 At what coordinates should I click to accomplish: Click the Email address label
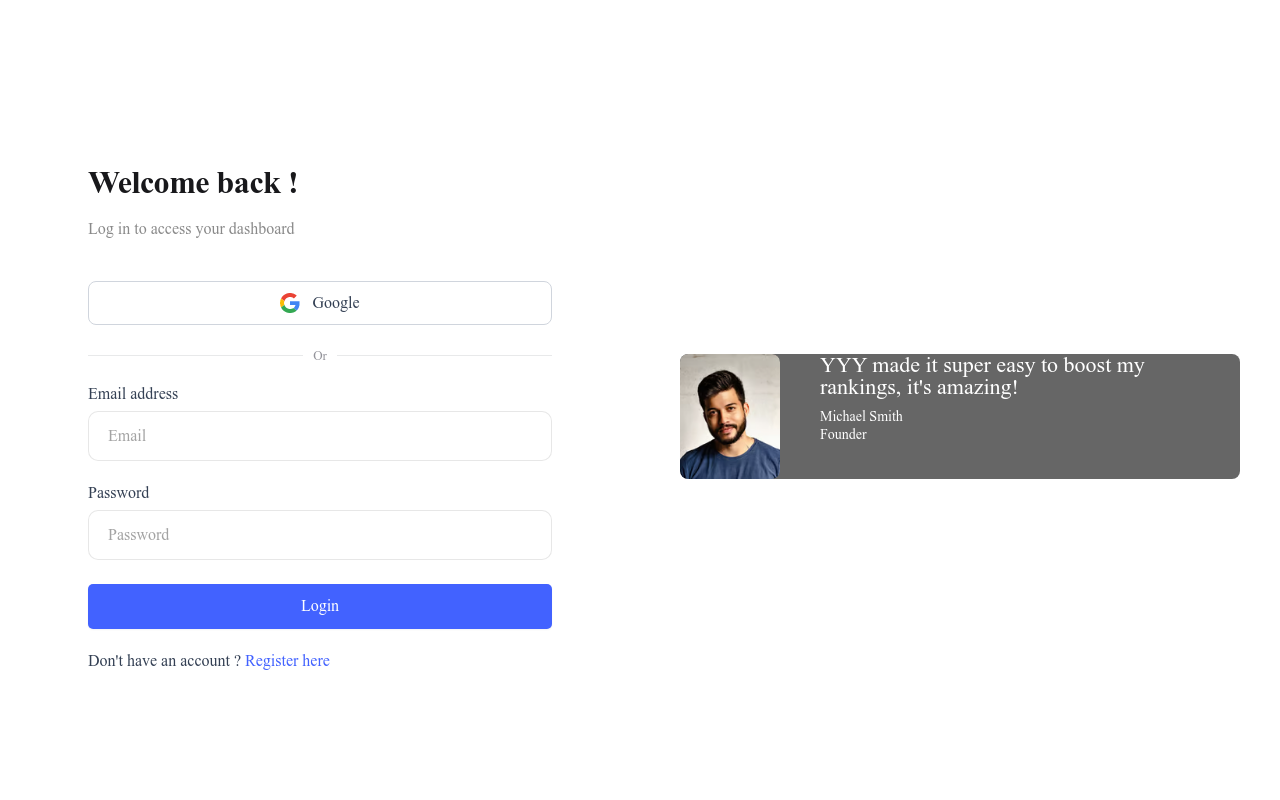click(x=133, y=394)
